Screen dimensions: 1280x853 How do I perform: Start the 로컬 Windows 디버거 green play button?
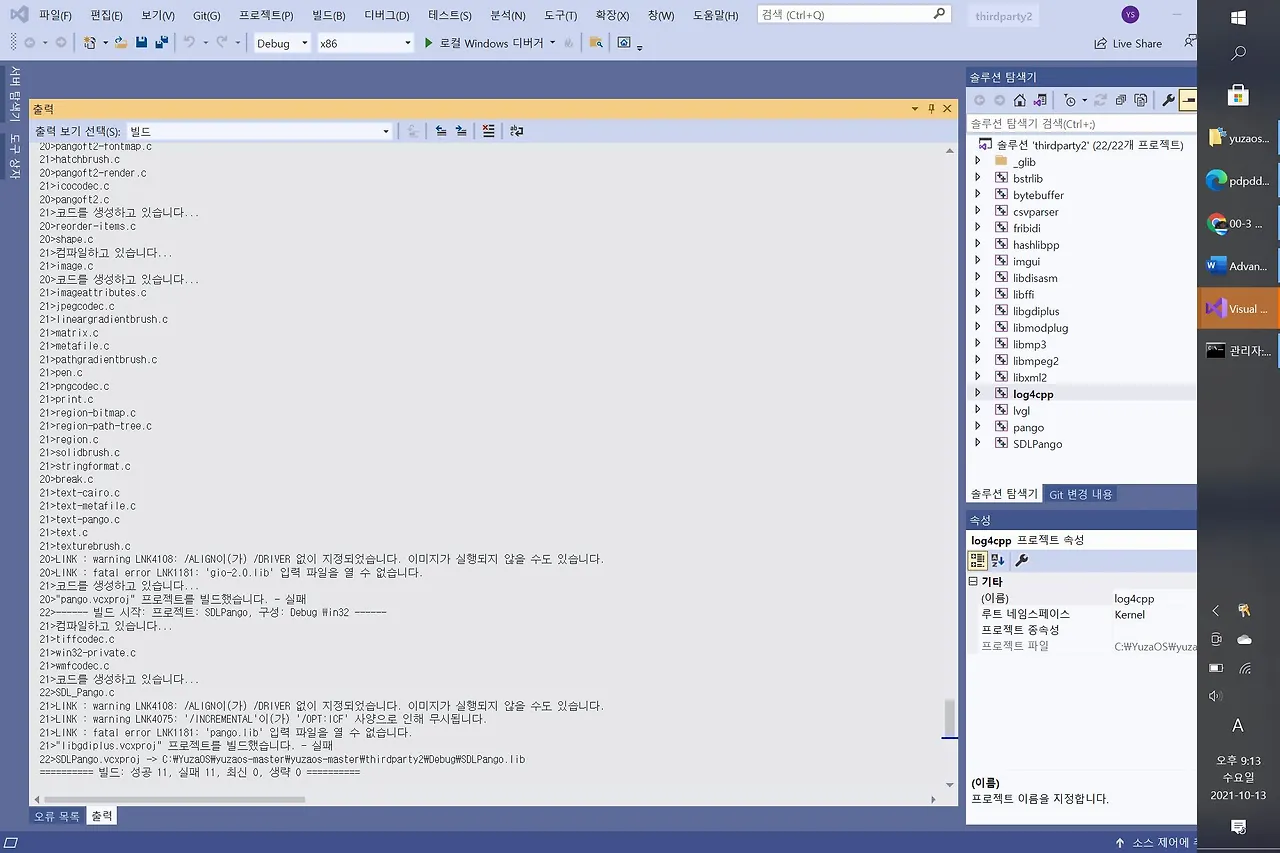tap(429, 43)
